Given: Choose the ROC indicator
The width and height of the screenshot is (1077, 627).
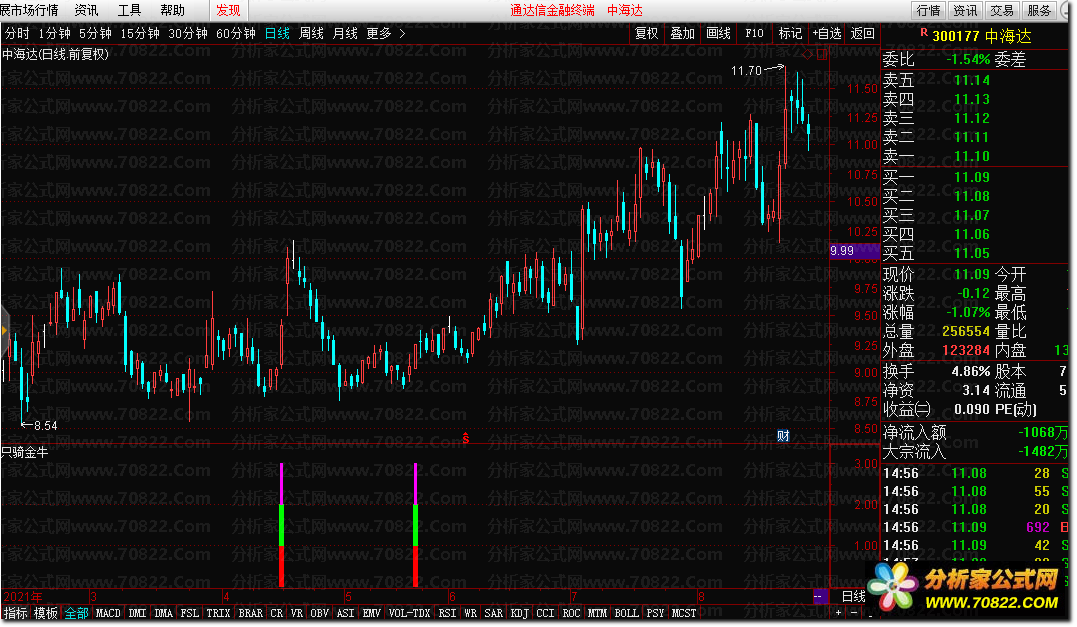Looking at the screenshot, I should coord(571,613).
